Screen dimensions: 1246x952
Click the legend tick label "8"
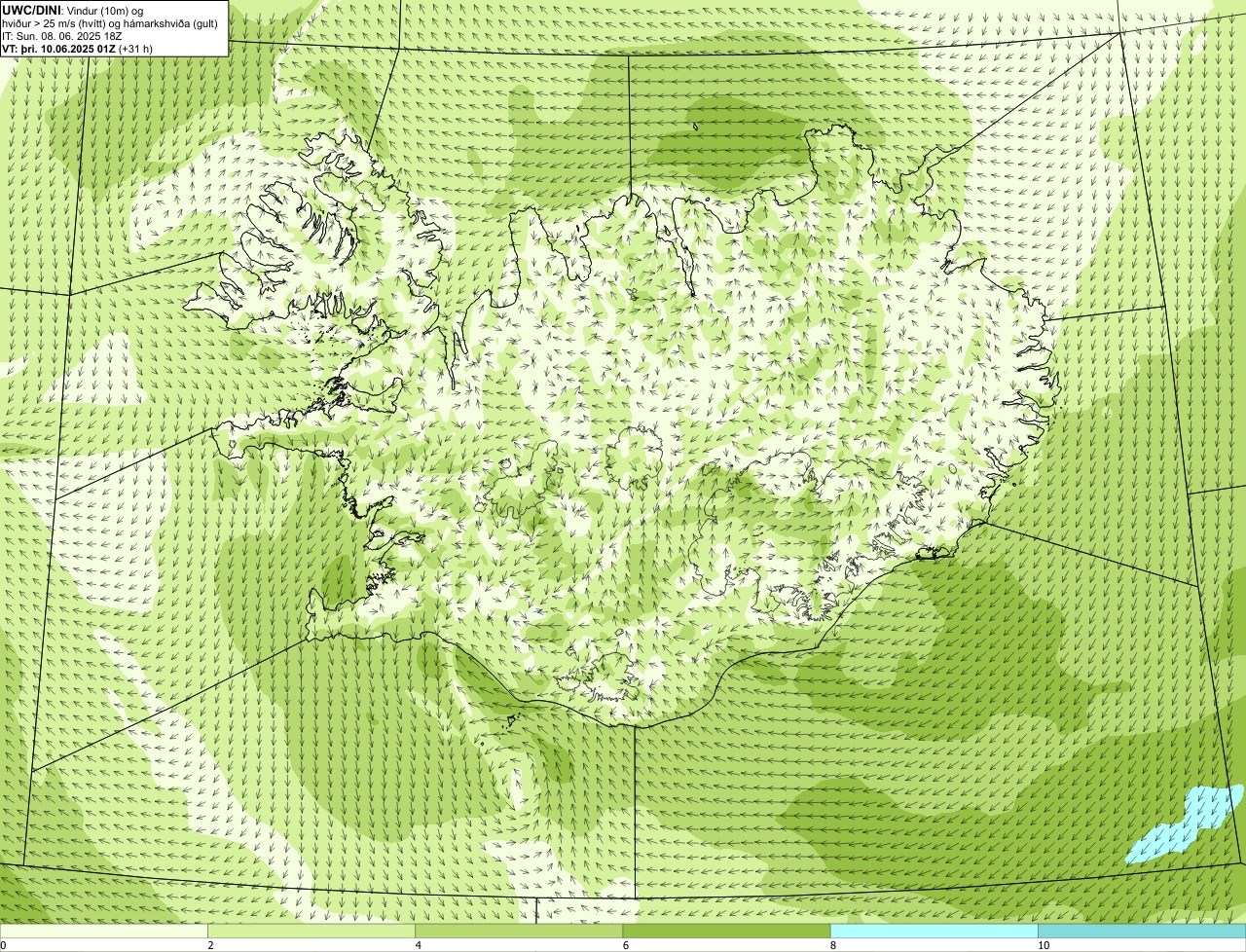[x=833, y=945]
